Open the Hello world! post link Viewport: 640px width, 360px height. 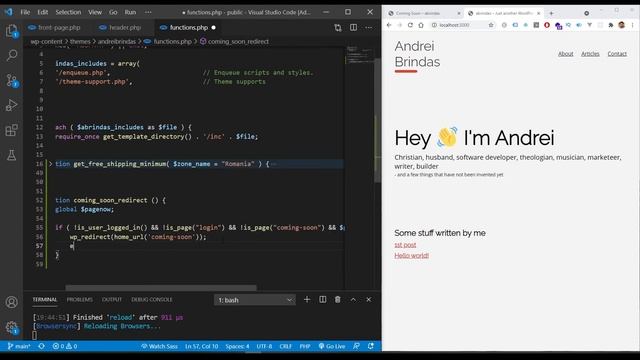point(411,256)
